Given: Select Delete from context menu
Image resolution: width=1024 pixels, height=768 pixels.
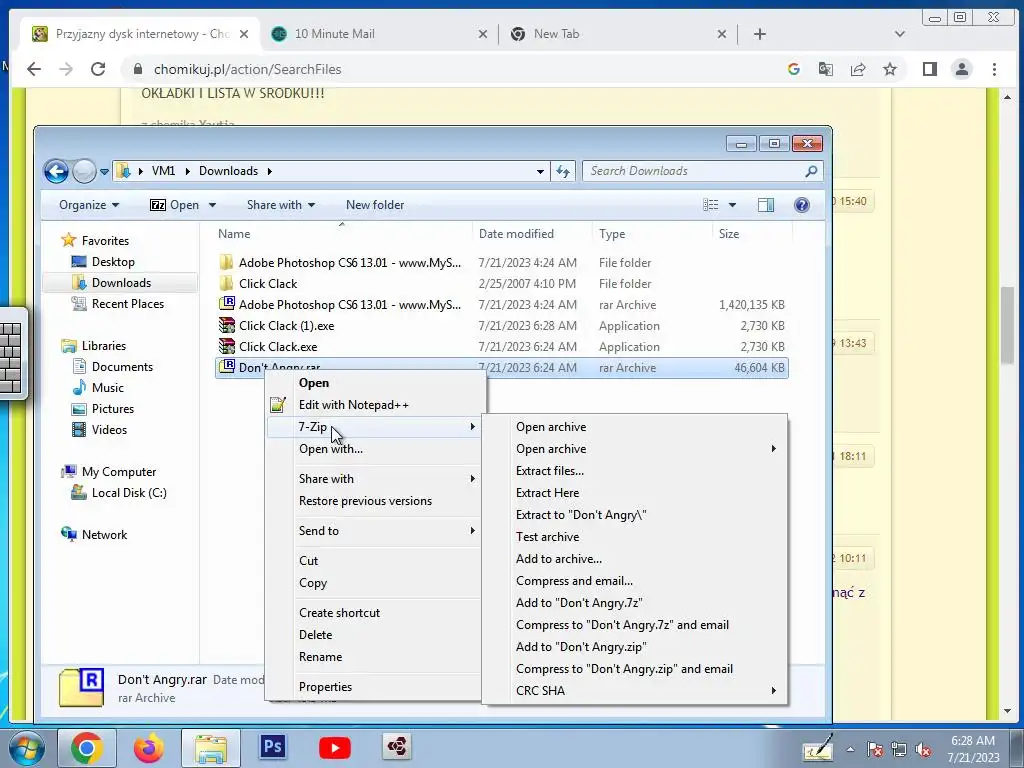Looking at the screenshot, I should 315,635.
